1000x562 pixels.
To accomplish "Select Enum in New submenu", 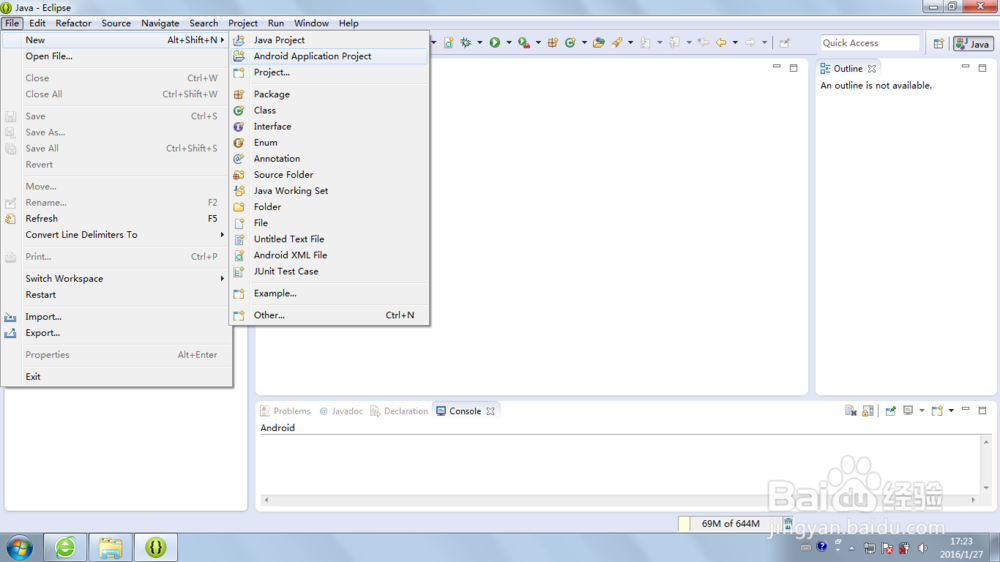I will (x=329, y=142).
